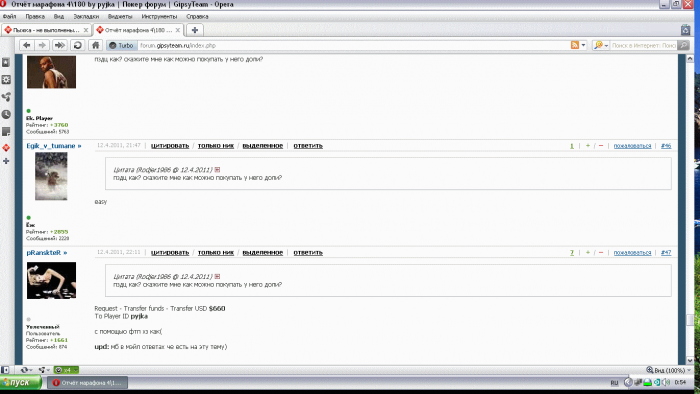Close the 'Отчёт марафона 4\180' tab
Screen dimensions: 700x394
(x=178, y=30)
